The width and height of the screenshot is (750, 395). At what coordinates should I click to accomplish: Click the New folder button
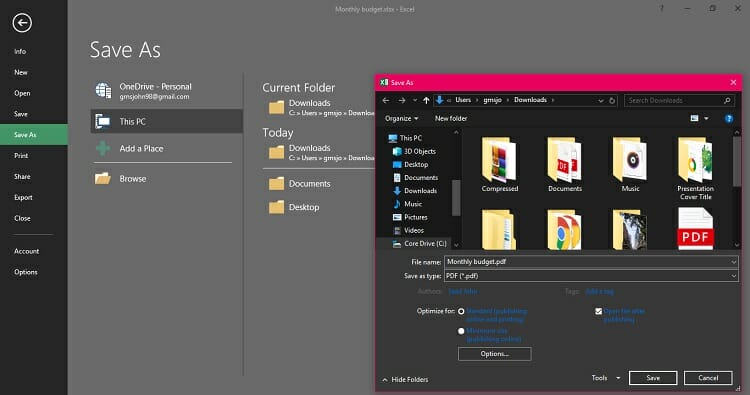tap(451, 118)
